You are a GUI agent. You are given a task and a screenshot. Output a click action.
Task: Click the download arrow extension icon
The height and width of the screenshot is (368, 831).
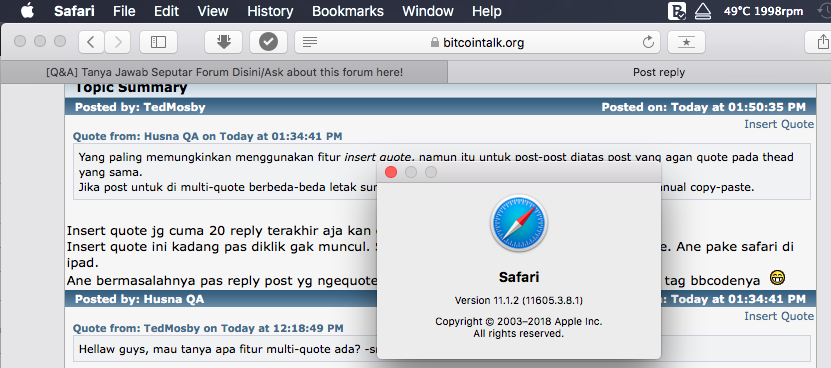coord(224,42)
